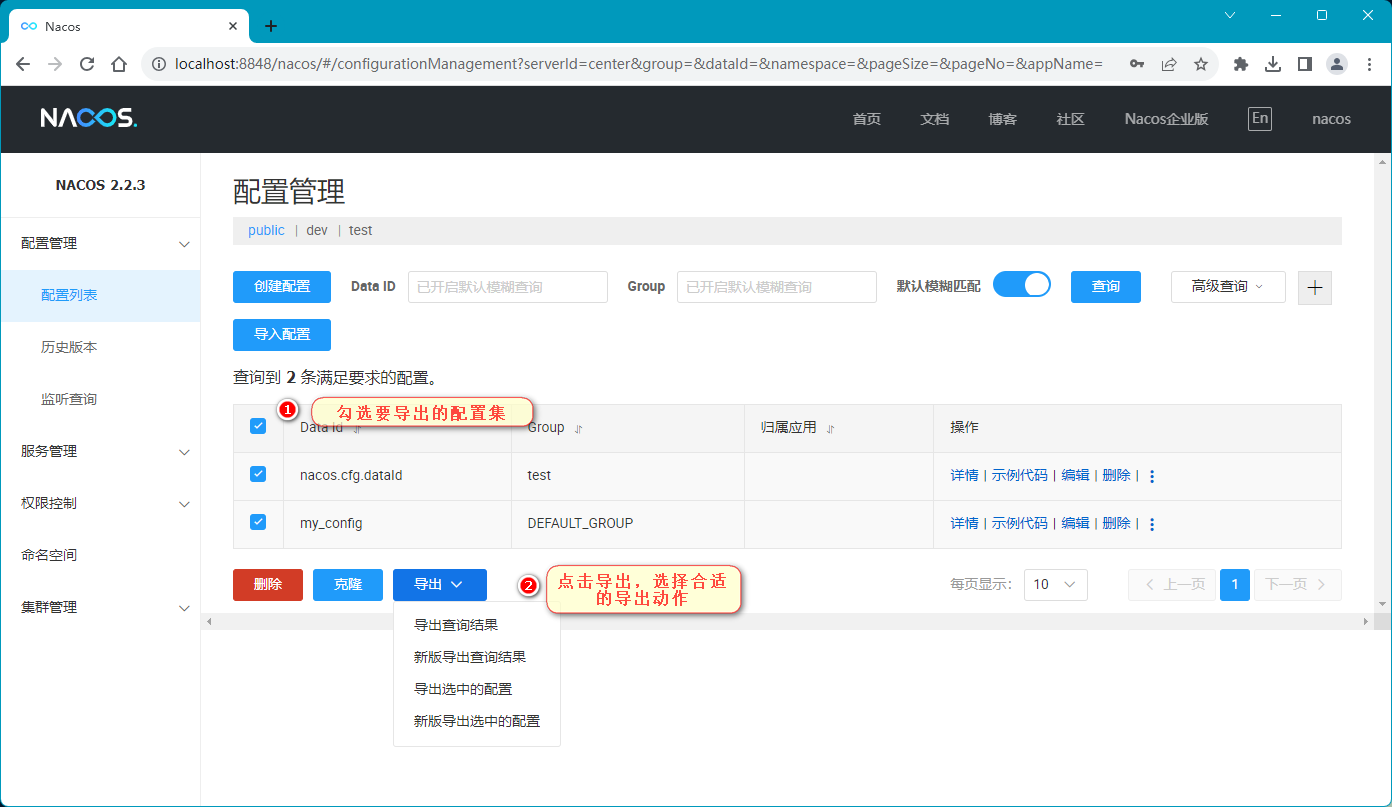
Task: Open the extensions puzzle icon
Action: pyautogui.click(x=1241, y=64)
